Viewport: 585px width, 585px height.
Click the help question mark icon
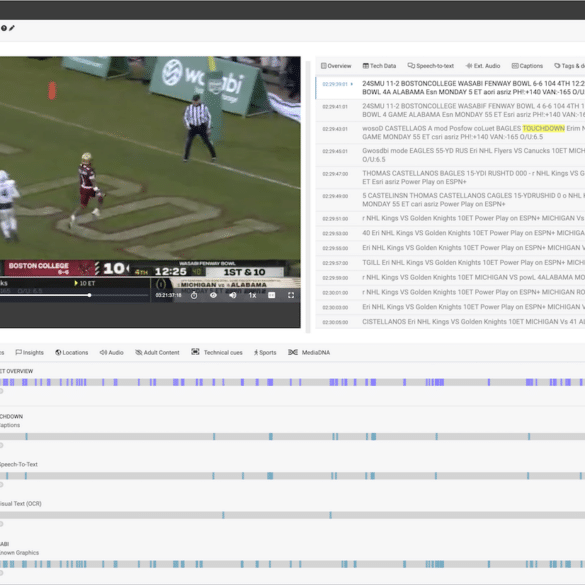(x=4, y=28)
